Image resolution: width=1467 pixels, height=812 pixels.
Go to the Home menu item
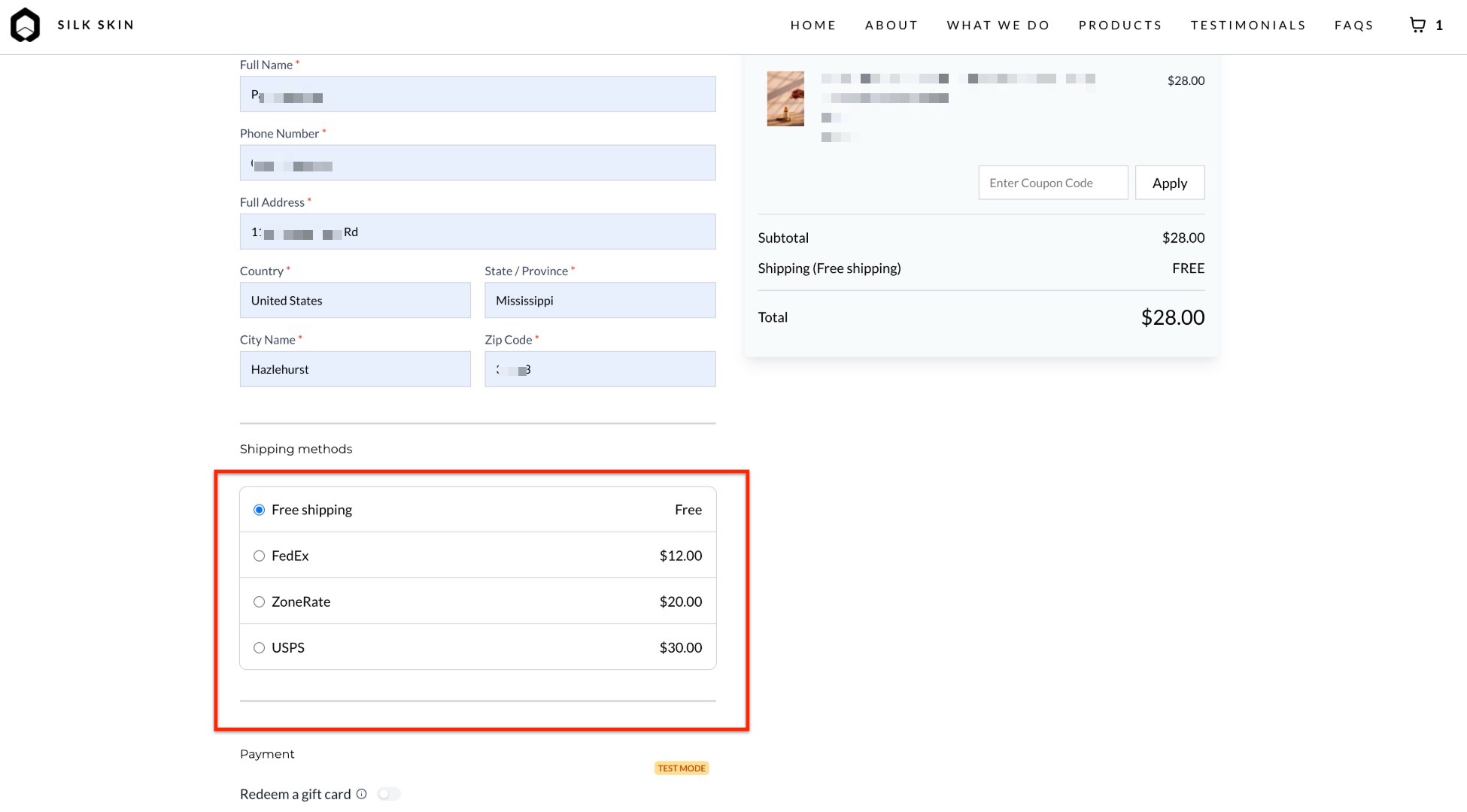pos(813,25)
